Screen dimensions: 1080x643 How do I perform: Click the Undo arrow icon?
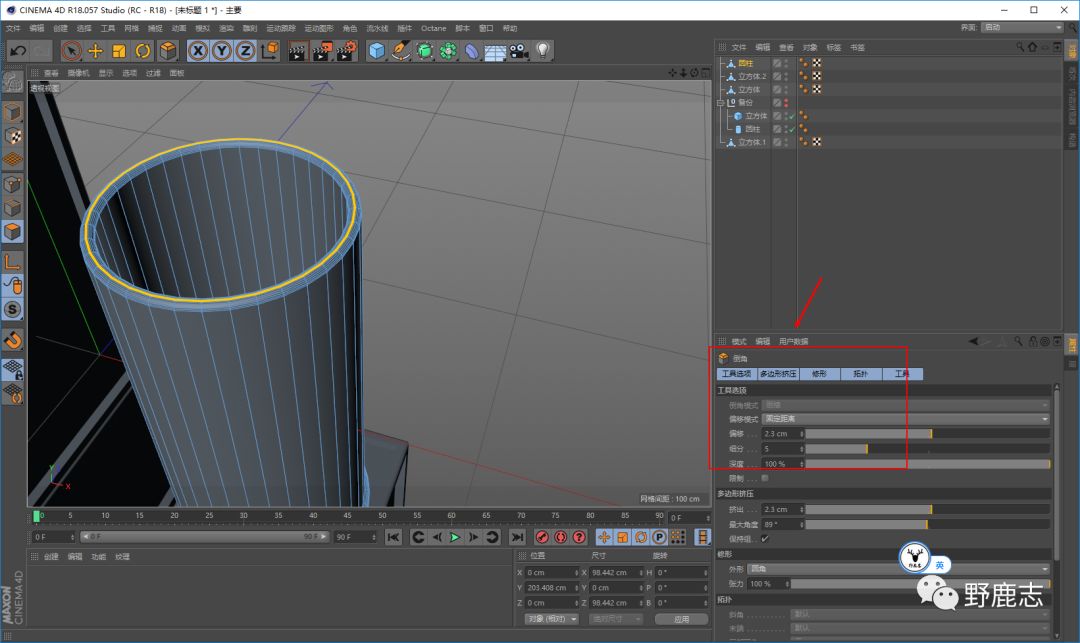click(17, 50)
